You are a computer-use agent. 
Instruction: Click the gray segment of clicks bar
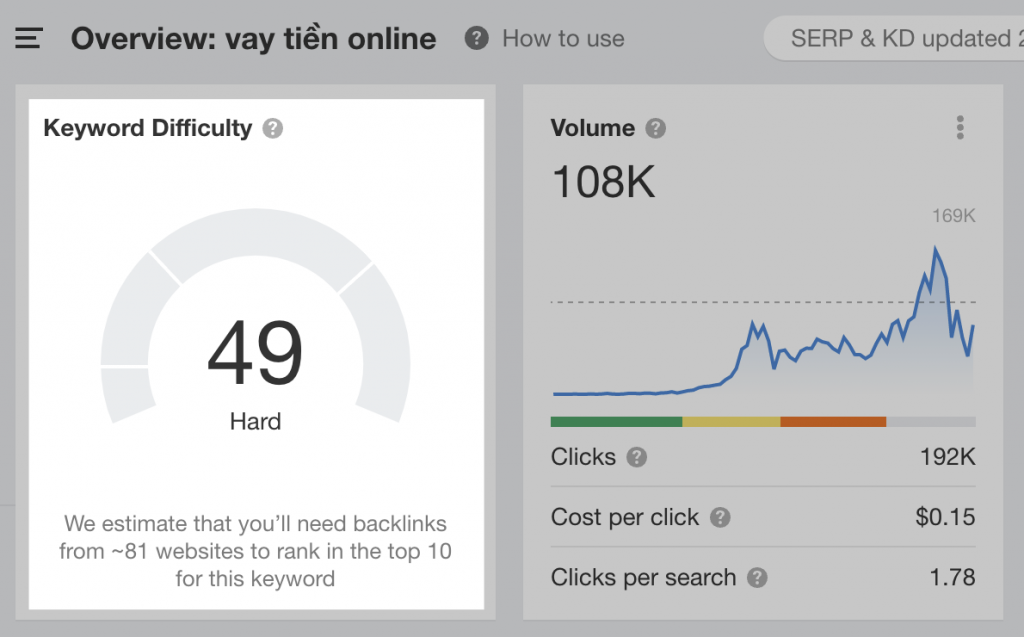(x=931, y=422)
